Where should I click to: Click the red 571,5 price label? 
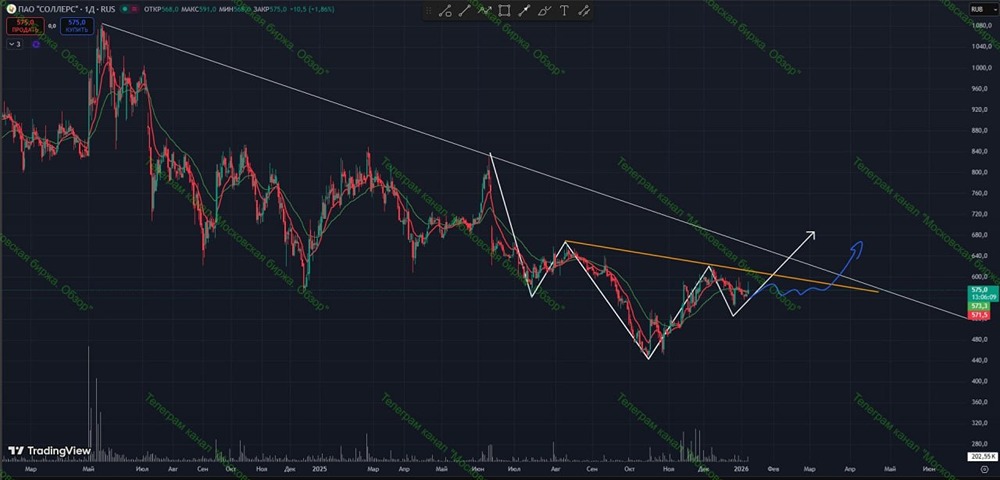tap(978, 315)
